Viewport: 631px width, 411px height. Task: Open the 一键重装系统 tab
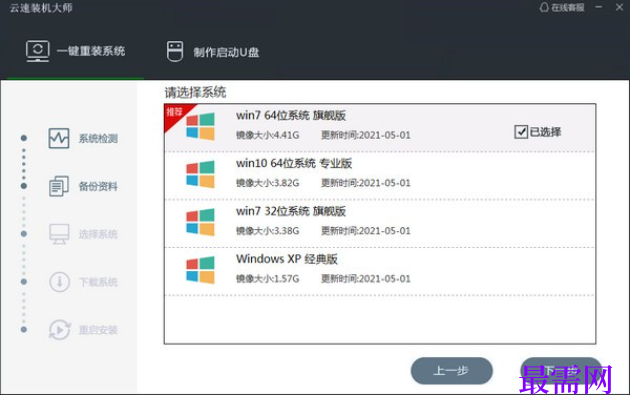(76, 51)
